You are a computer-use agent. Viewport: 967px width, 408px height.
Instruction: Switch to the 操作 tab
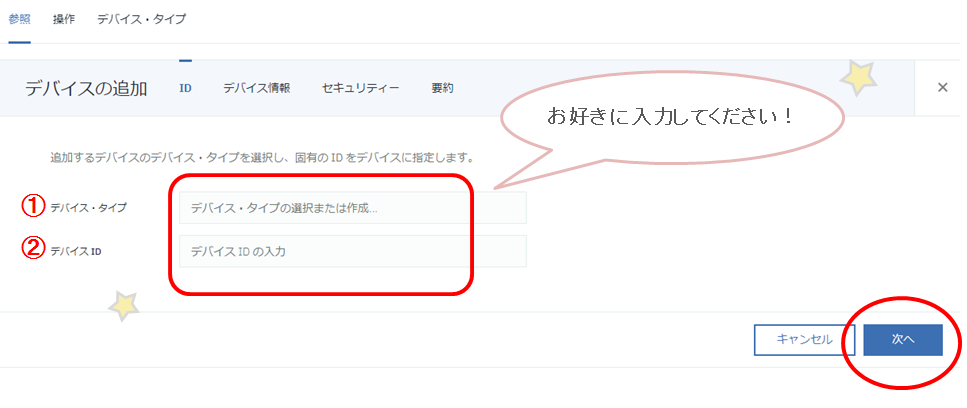tap(64, 19)
